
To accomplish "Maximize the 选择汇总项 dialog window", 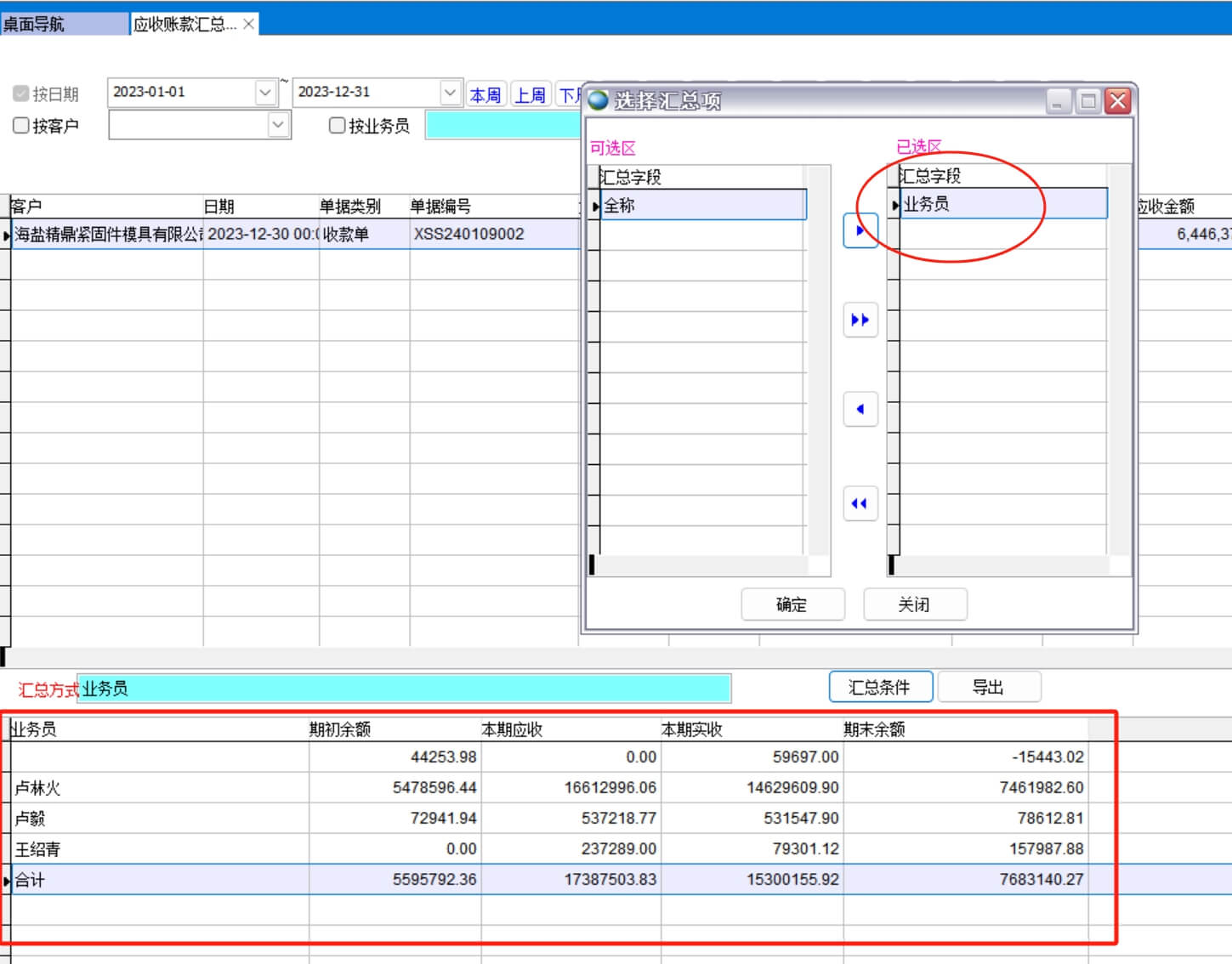I will [1087, 101].
